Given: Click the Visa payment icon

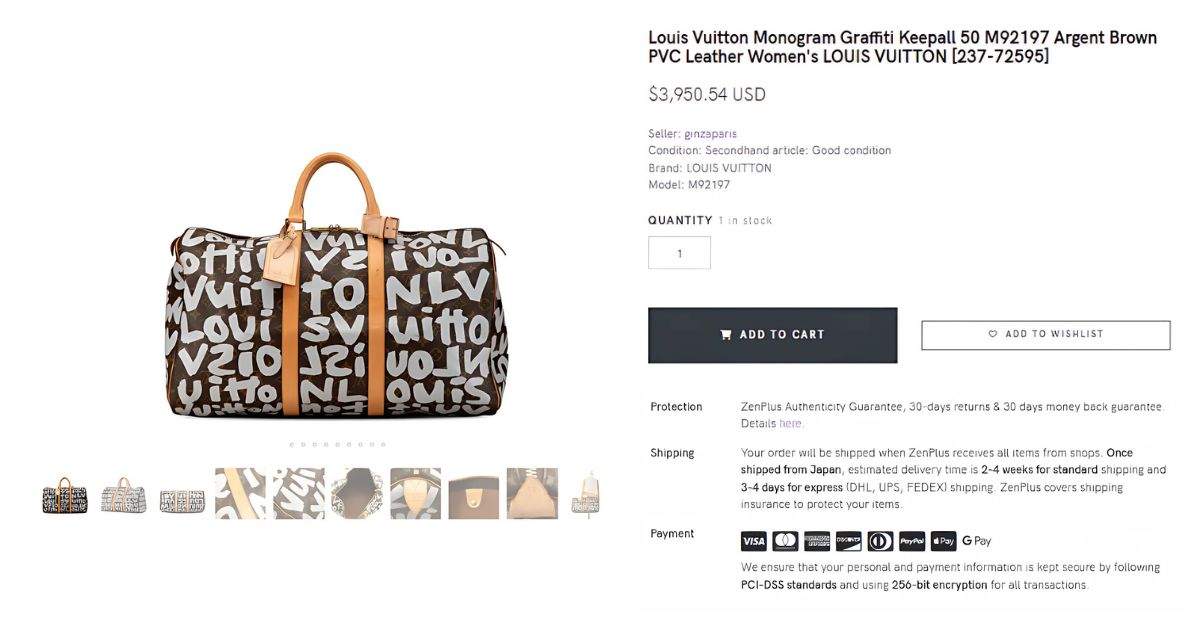Looking at the screenshot, I should [x=753, y=541].
